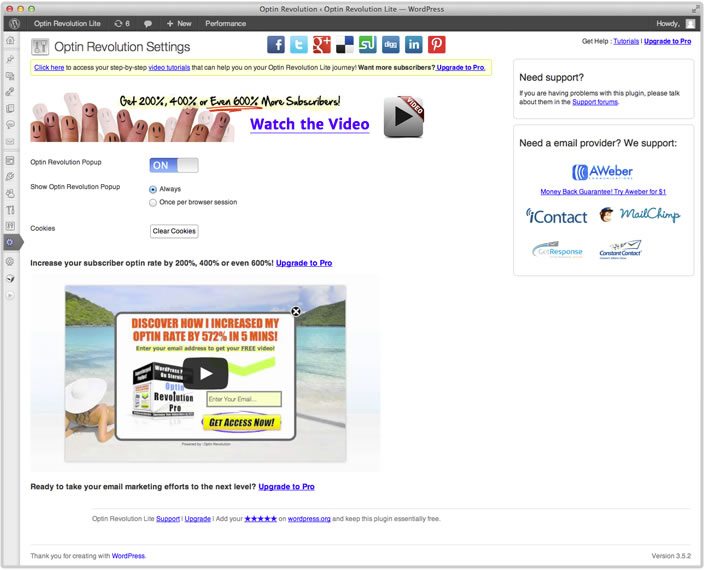Open the video tutorials link
The height and width of the screenshot is (571, 705).
point(169,67)
